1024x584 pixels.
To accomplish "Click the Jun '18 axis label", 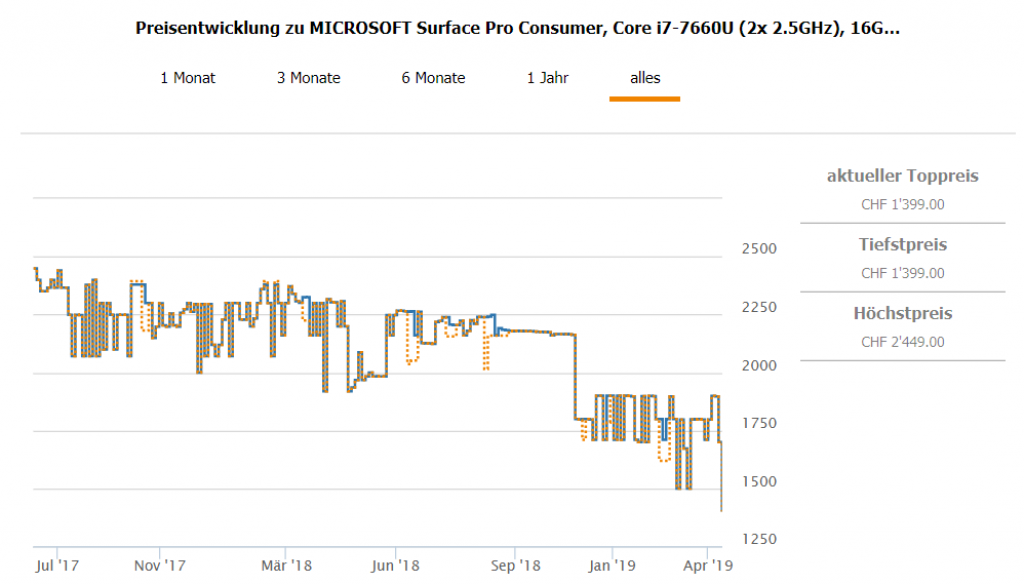I will point(394,566).
